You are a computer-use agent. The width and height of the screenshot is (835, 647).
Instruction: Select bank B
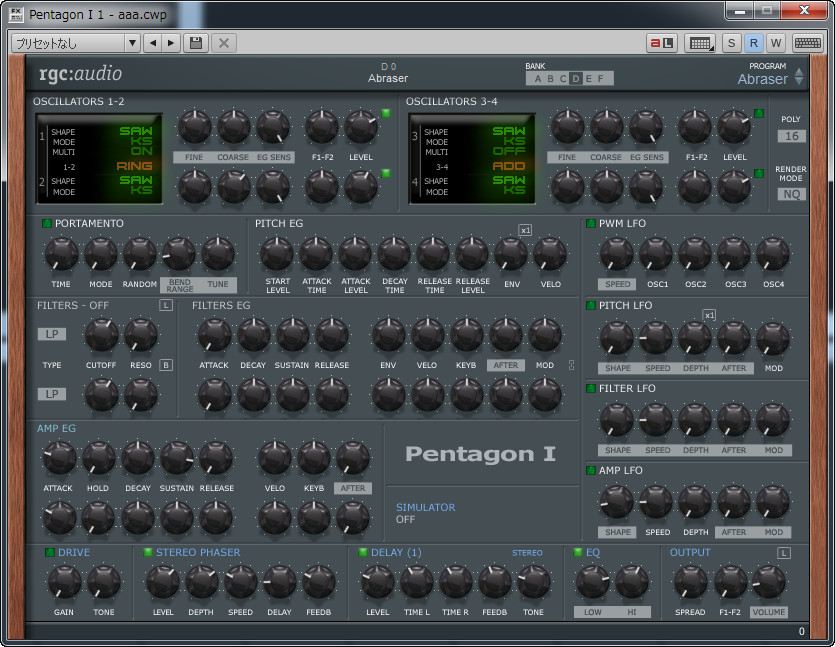click(551, 79)
